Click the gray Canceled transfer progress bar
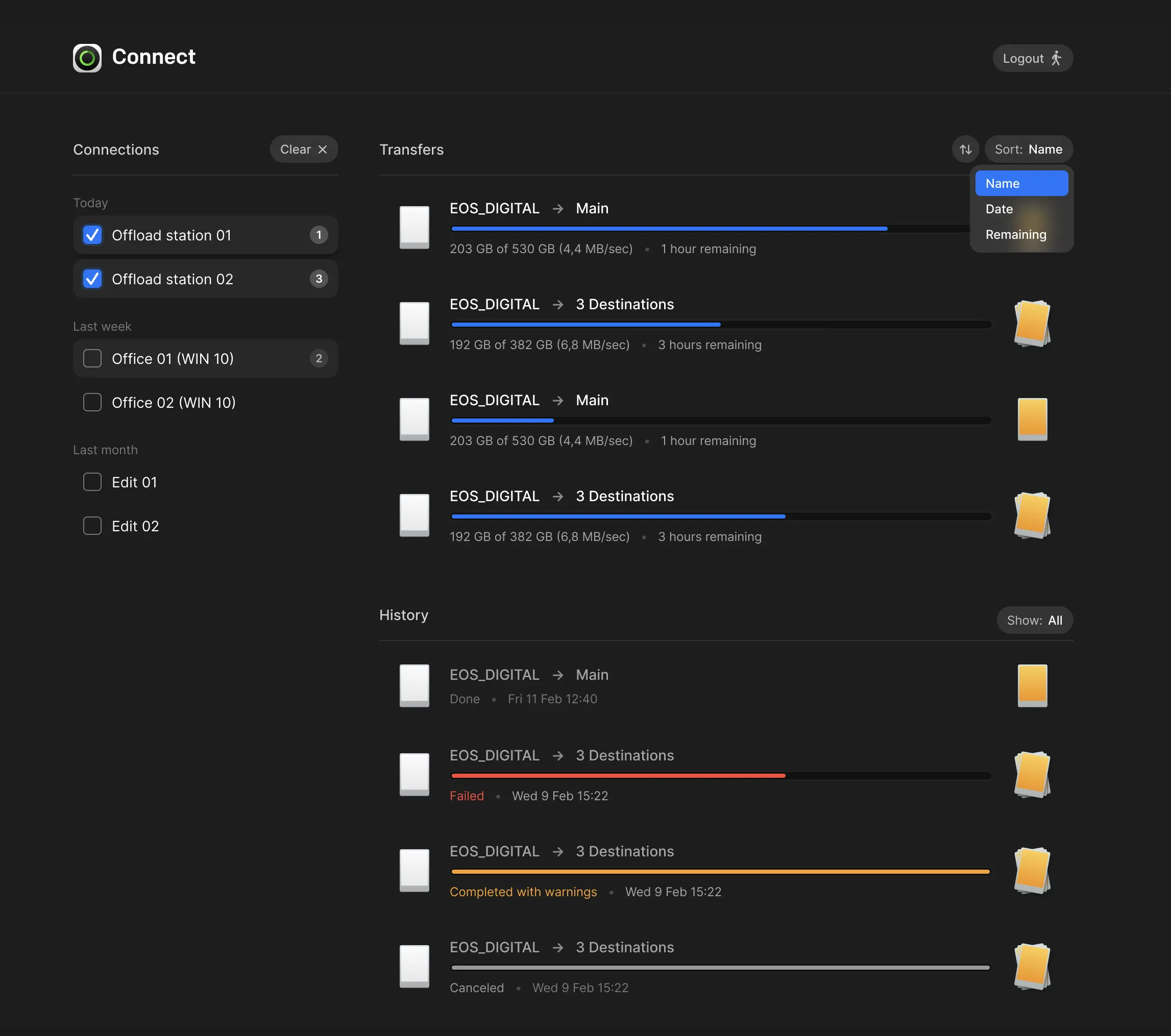Image resolution: width=1171 pixels, height=1036 pixels. [721, 967]
